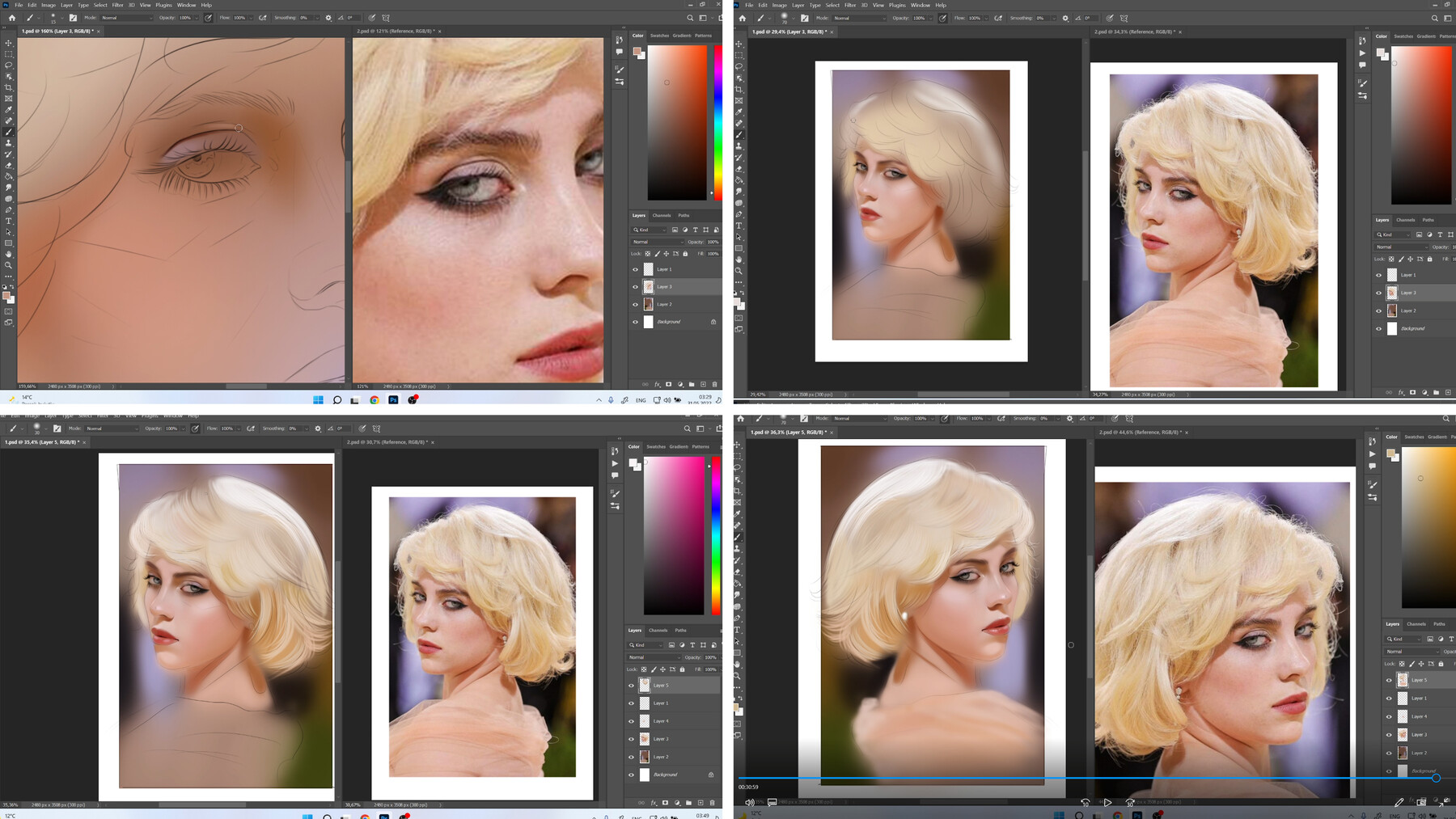Select Layer 4 row in bottom-left Layers panel
The height and width of the screenshot is (819, 1456).
tap(673, 720)
